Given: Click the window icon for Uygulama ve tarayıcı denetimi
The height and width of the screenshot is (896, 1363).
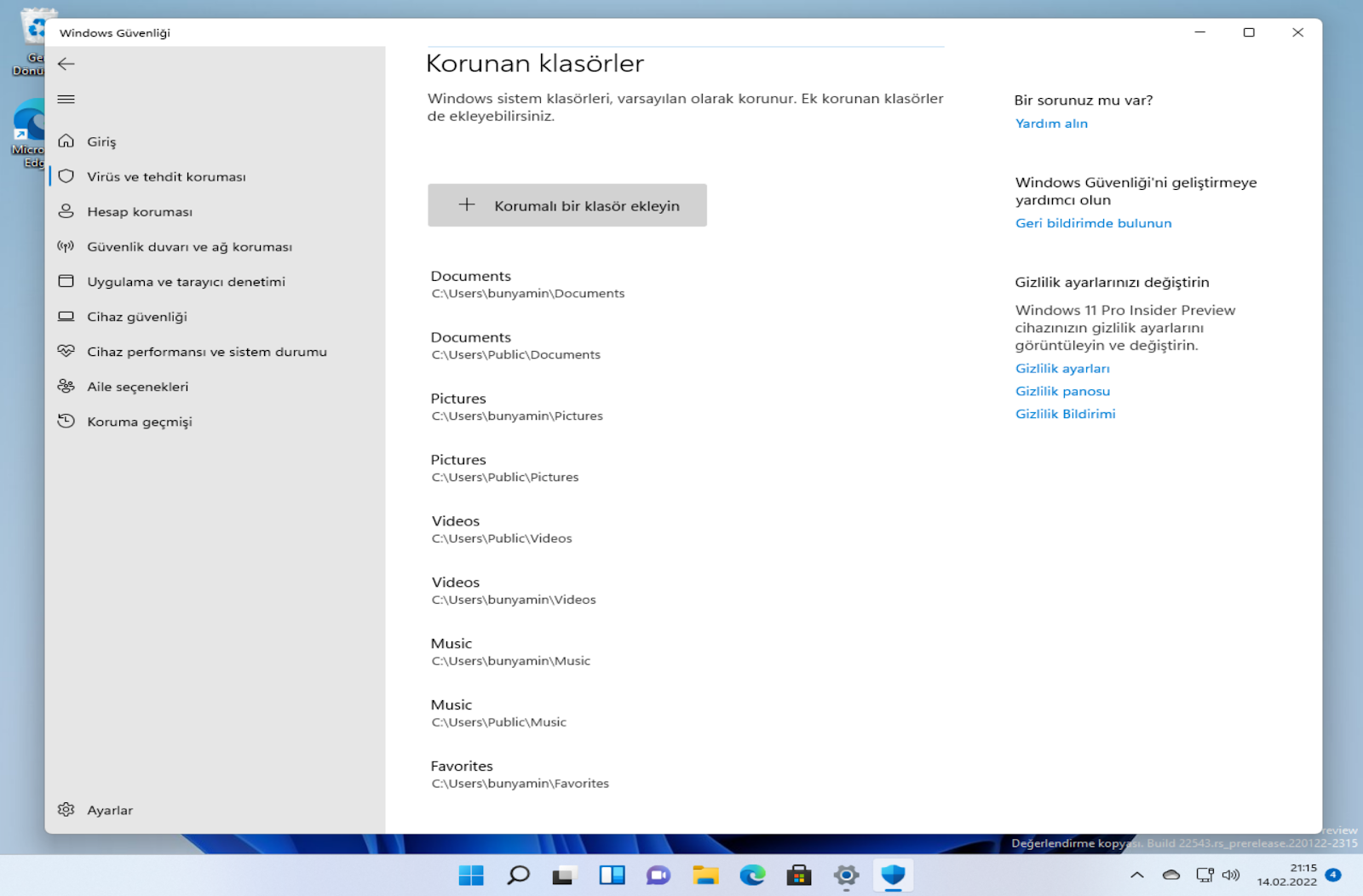Looking at the screenshot, I should tap(66, 281).
